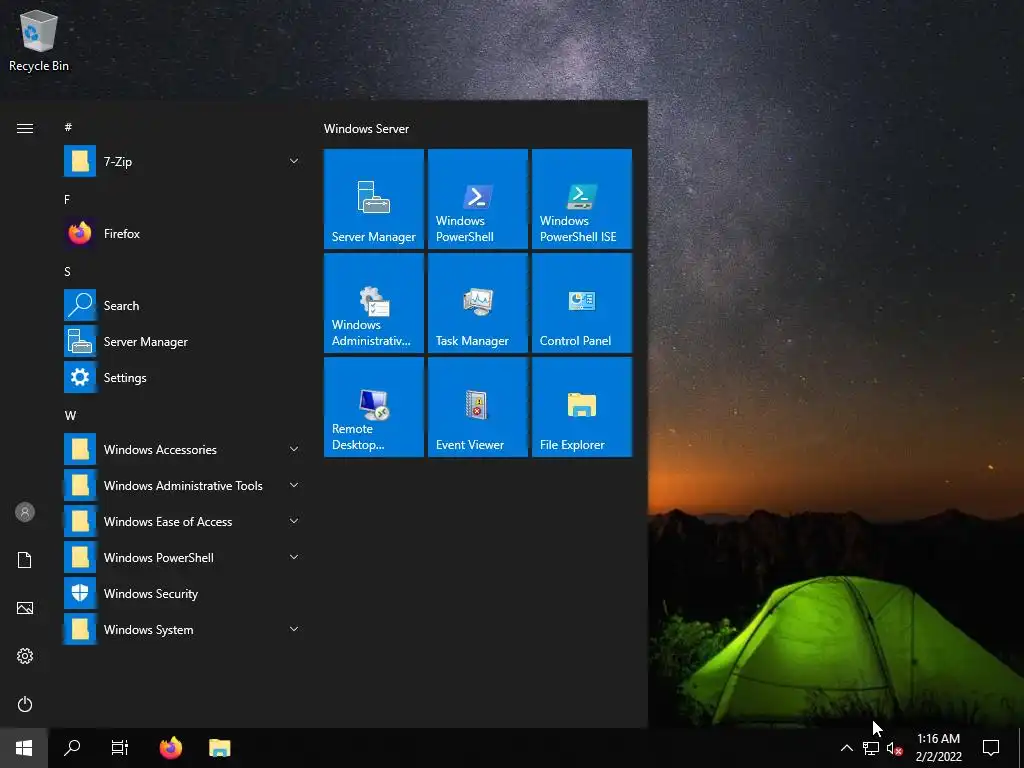Expand the Windows Accessories folder chevron
This screenshot has width=1024, height=768.
294,449
